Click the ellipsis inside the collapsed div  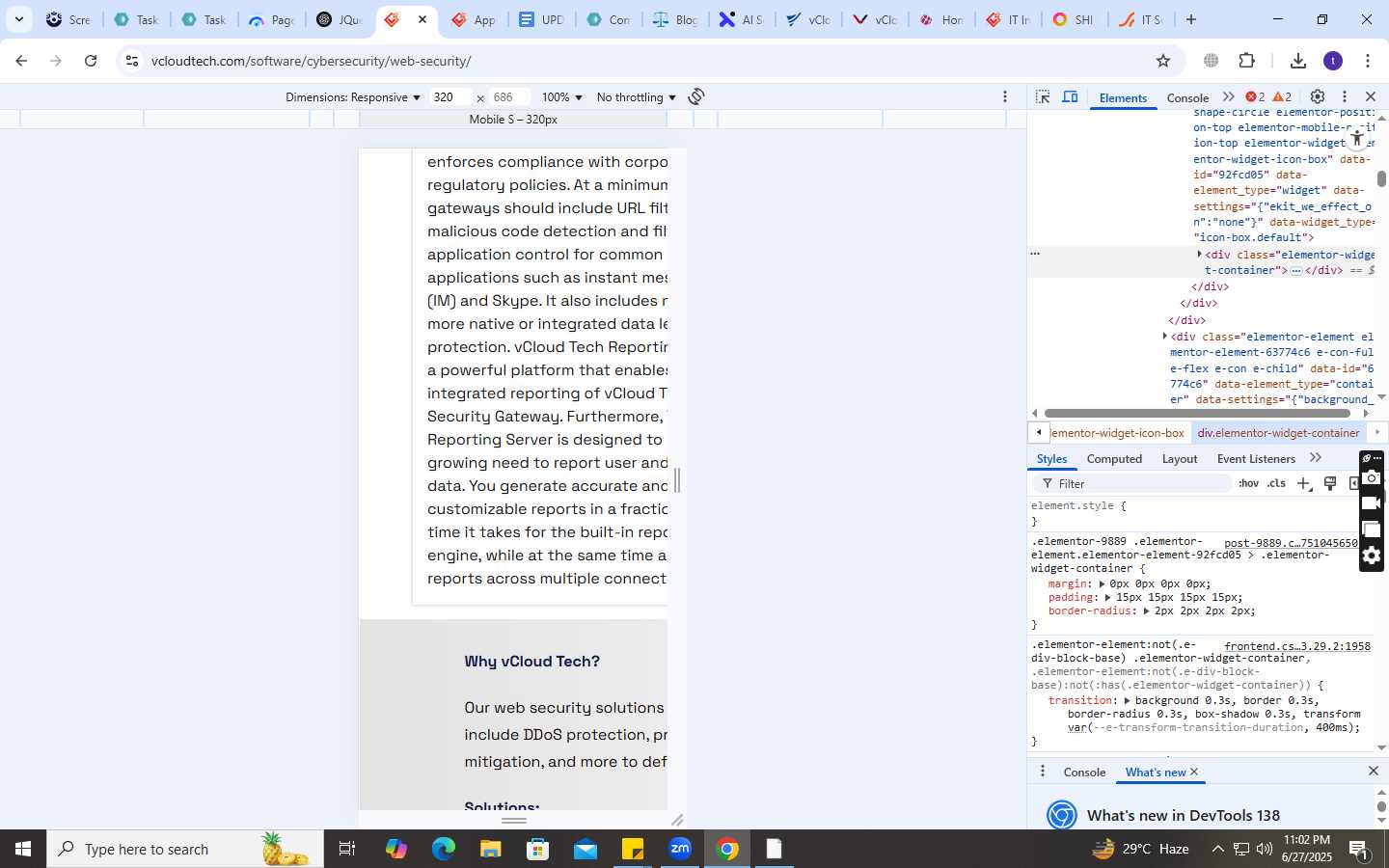click(x=1296, y=271)
